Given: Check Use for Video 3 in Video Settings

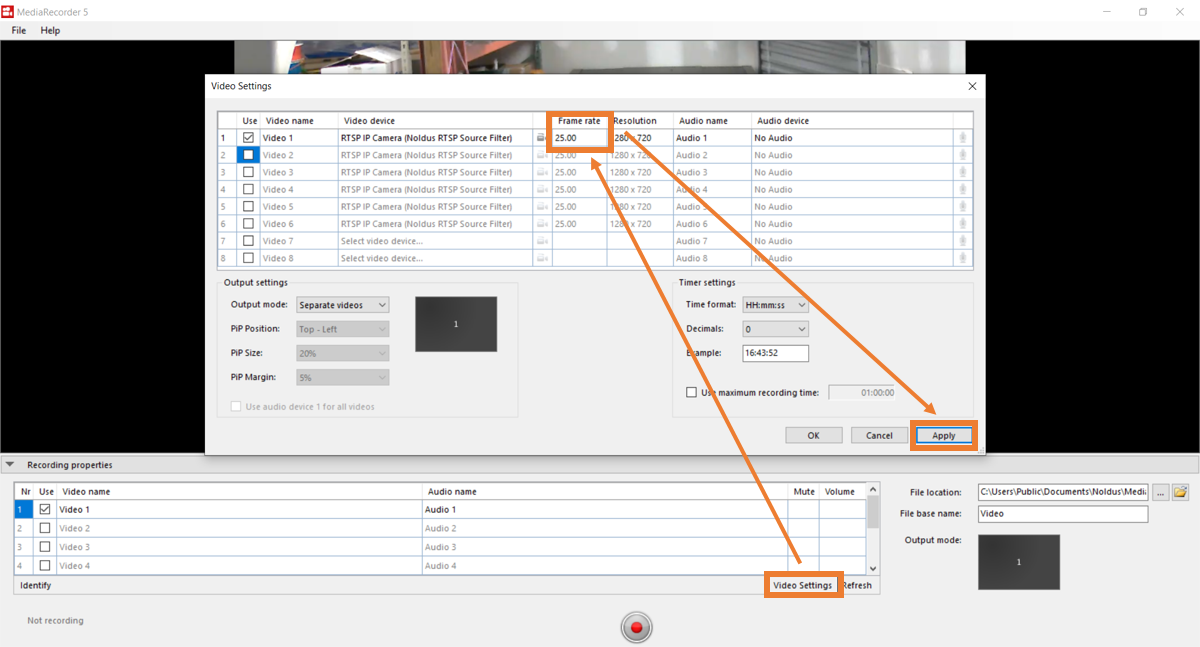Looking at the screenshot, I should point(248,172).
